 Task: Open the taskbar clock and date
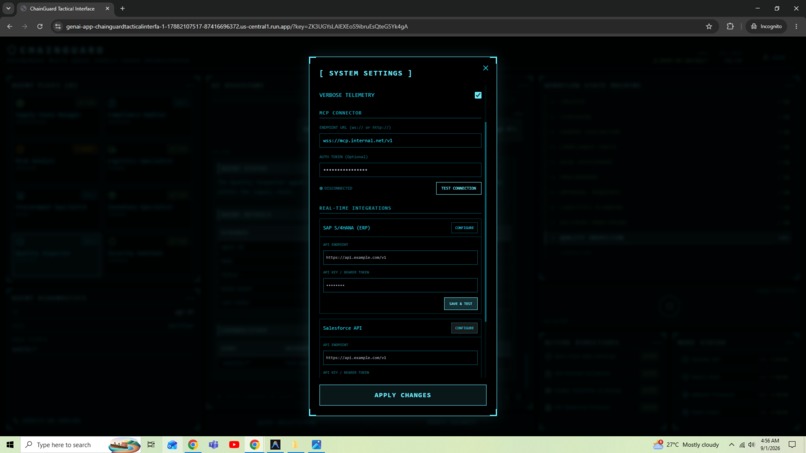click(x=770, y=444)
